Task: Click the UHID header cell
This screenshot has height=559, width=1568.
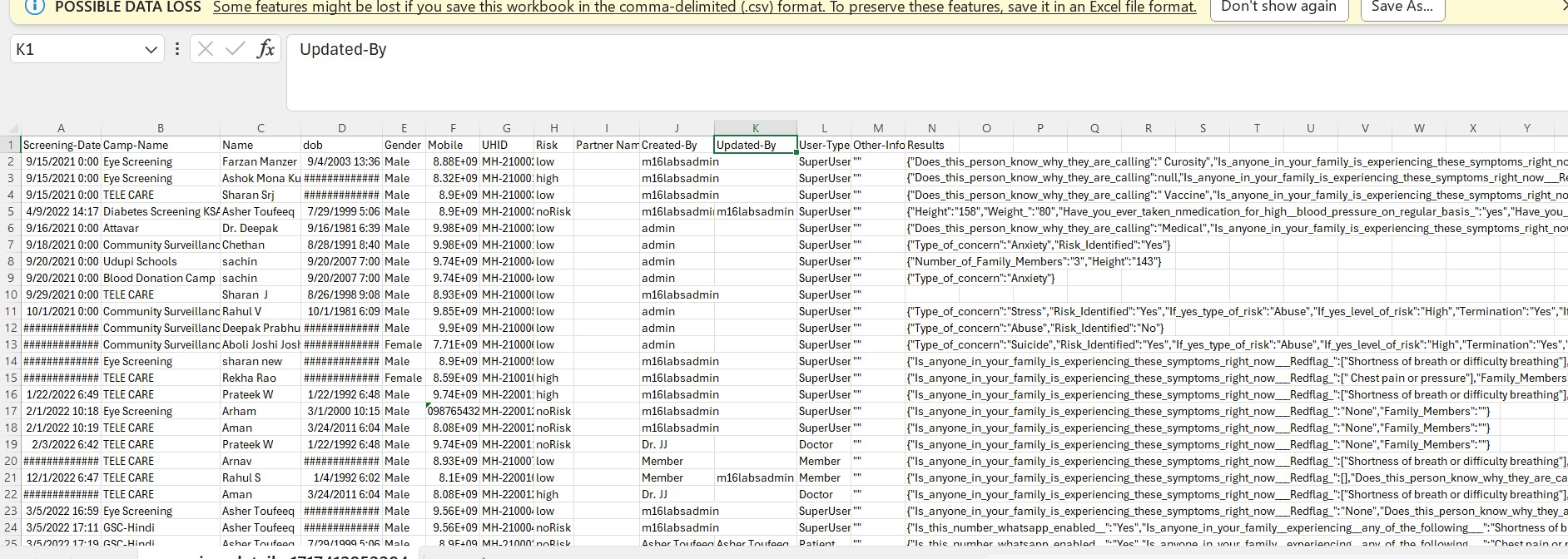Action: point(506,145)
